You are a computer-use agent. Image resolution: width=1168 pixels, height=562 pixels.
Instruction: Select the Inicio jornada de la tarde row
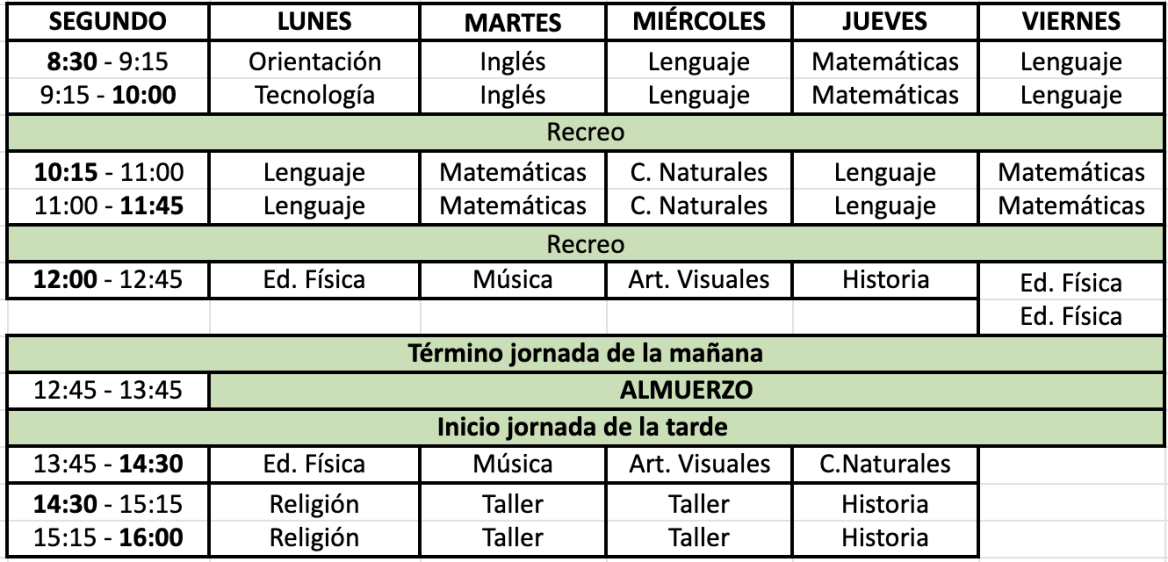pyautogui.click(x=583, y=426)
